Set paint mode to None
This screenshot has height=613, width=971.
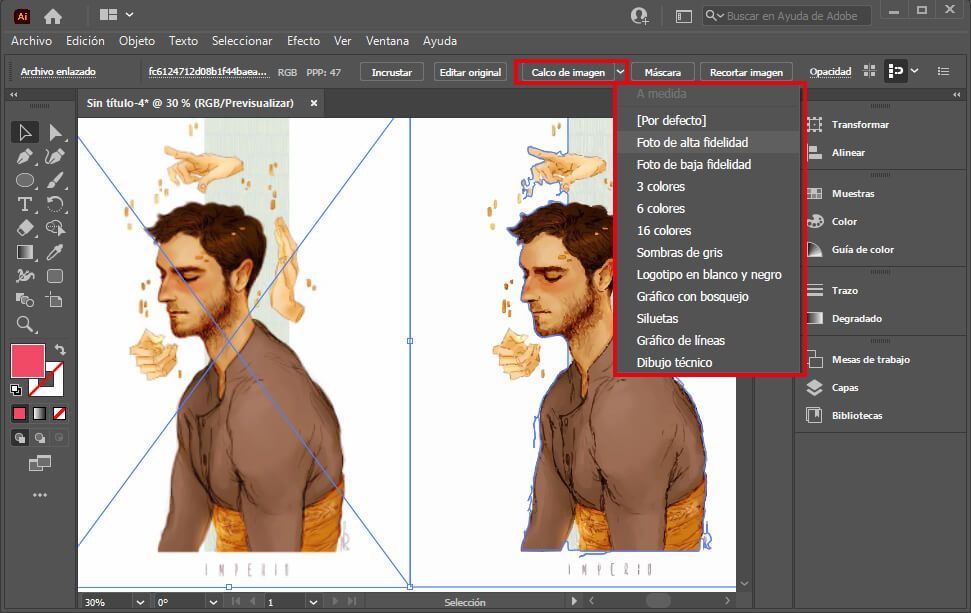point(60,413)
